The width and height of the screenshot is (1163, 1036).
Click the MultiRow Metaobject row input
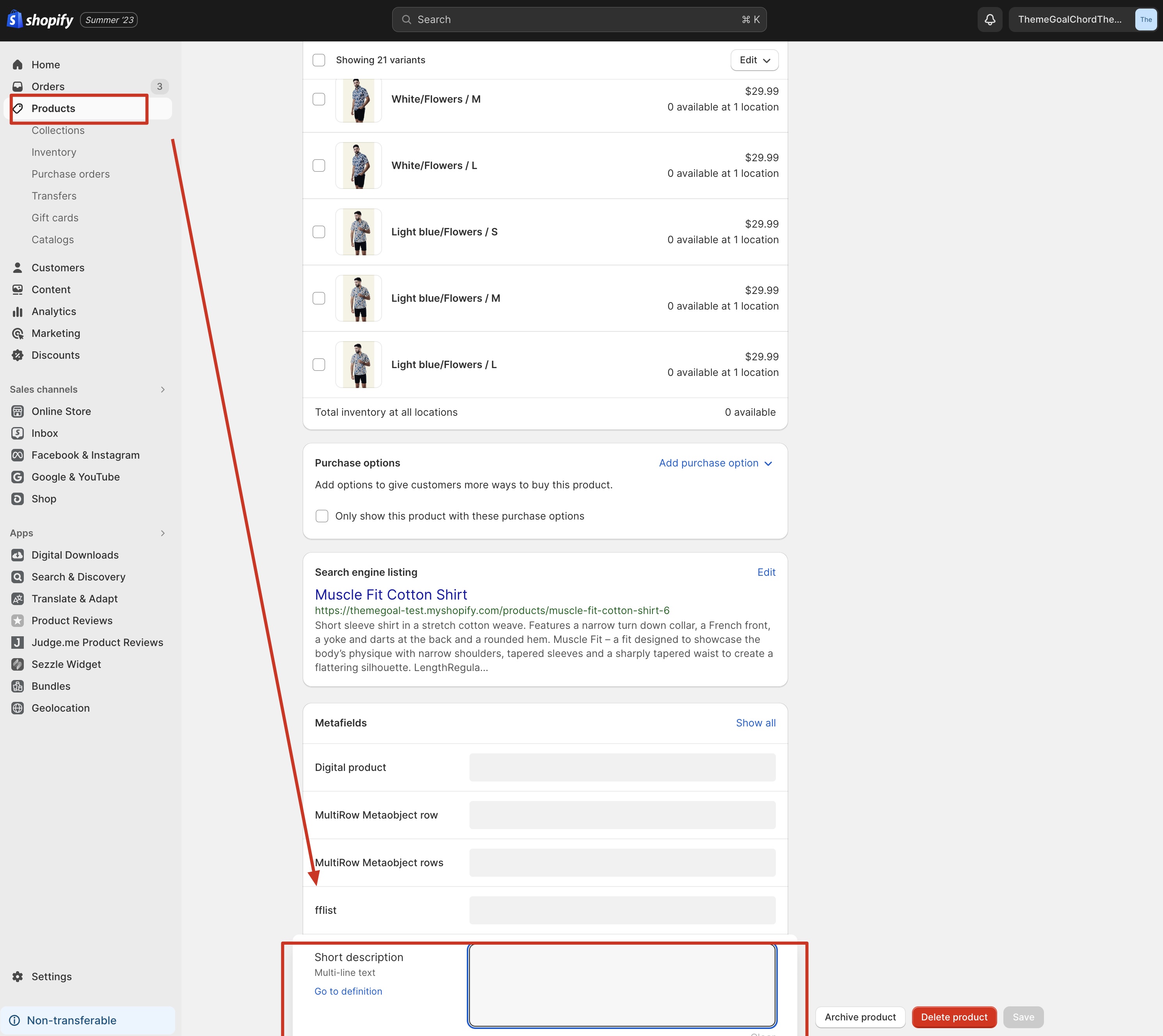point(622,815)
